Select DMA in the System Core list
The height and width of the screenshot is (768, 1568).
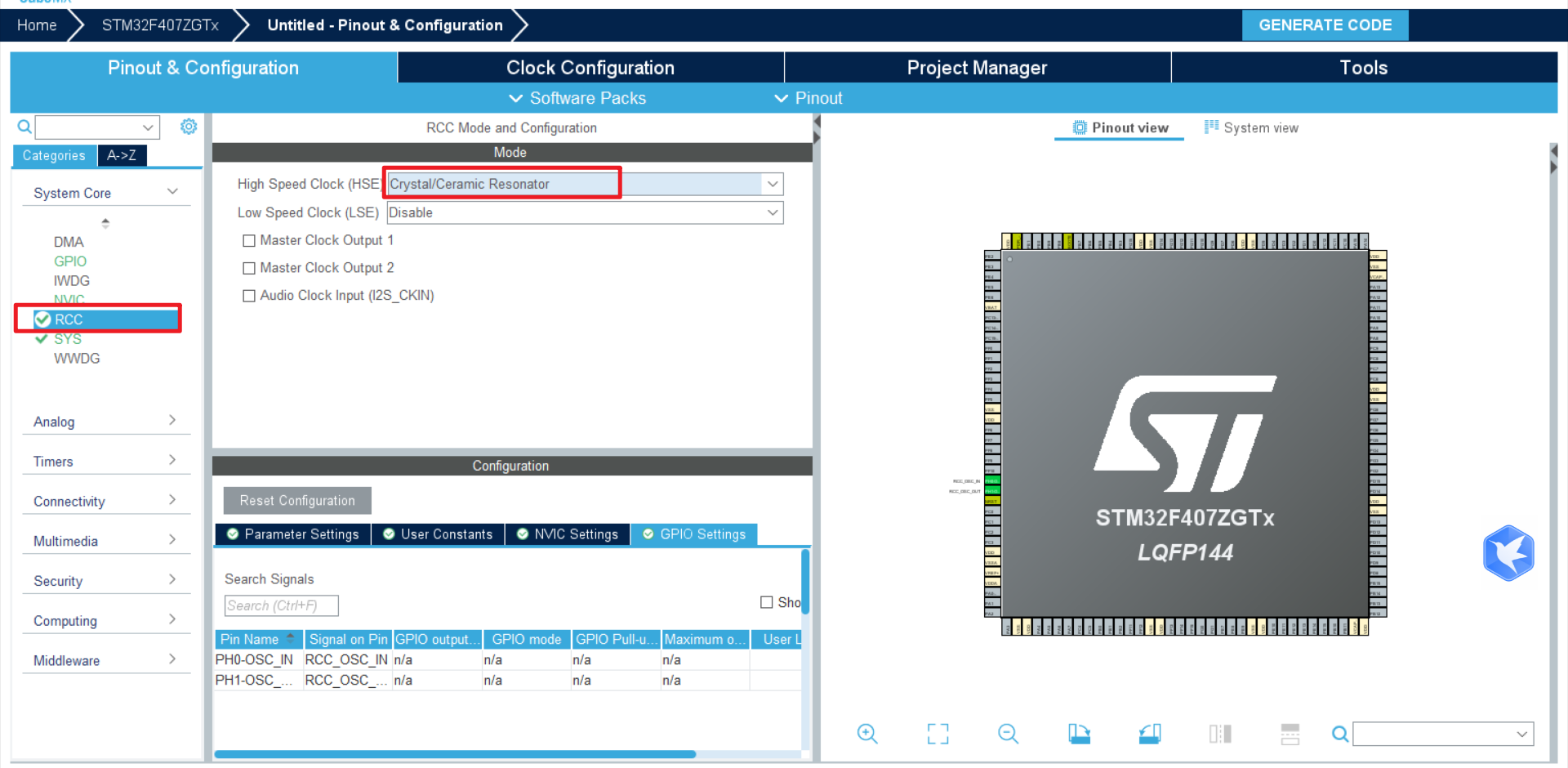69,242
